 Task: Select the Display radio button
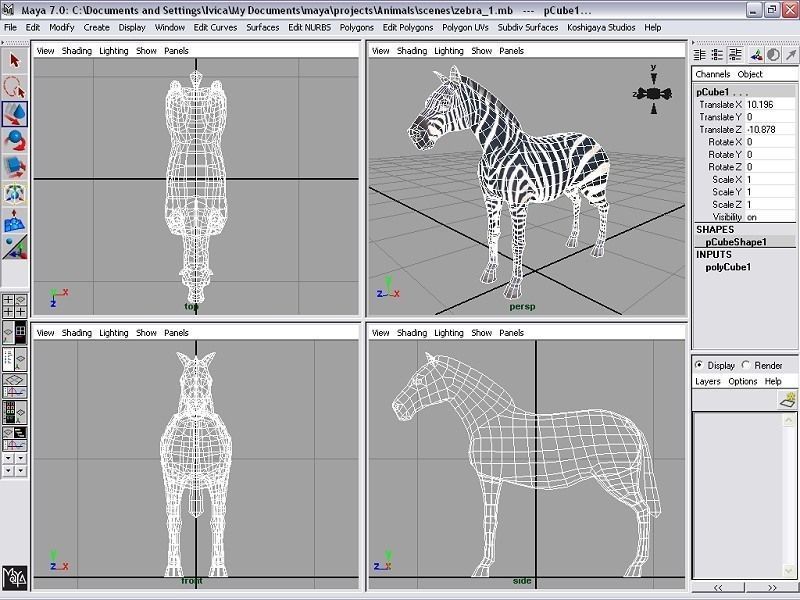coord(699,365)
